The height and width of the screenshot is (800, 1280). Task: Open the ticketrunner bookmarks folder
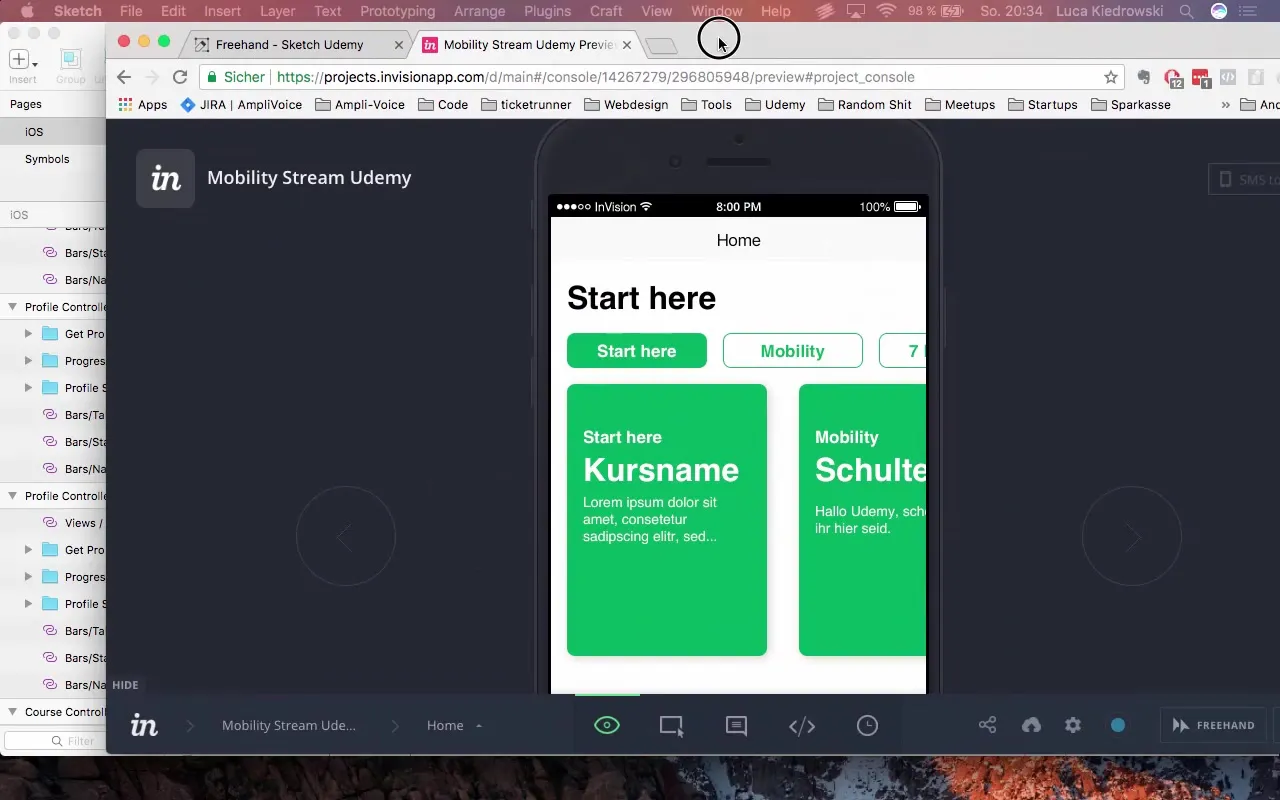click(x=526, y=104)
